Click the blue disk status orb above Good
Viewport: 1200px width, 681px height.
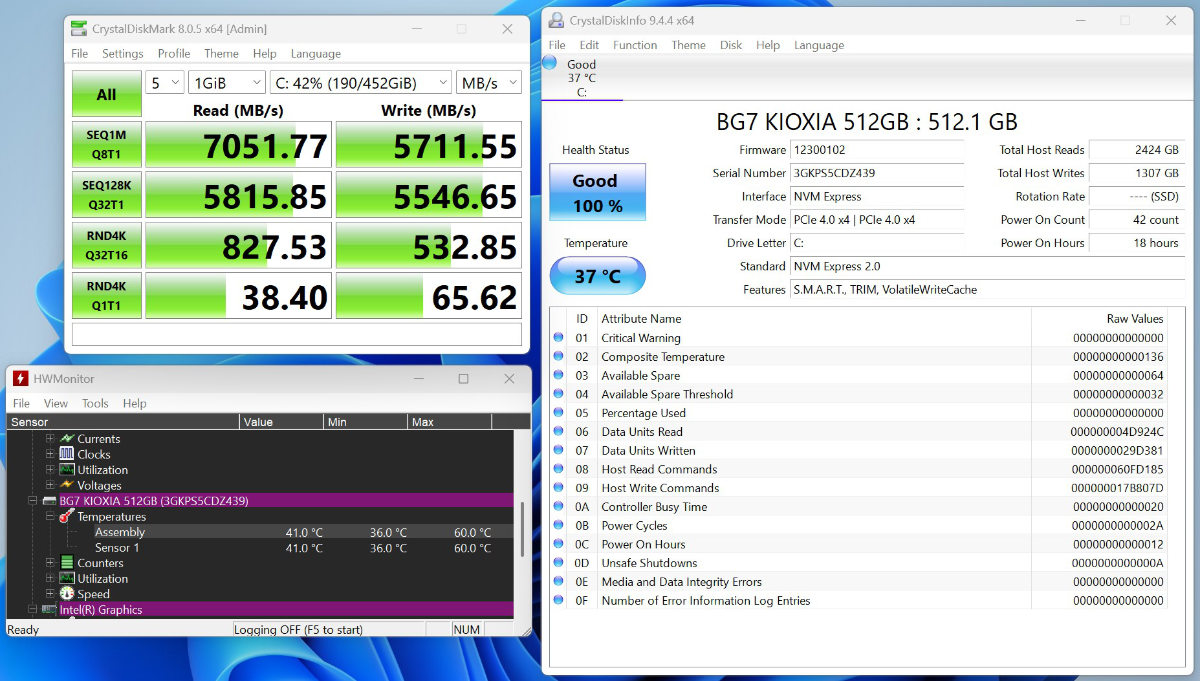tap(549, 63)
